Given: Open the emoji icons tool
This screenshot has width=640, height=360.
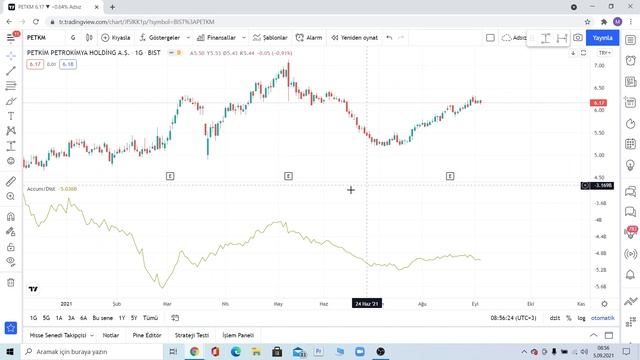Looking at the screenshot, I should coord(11,161).
